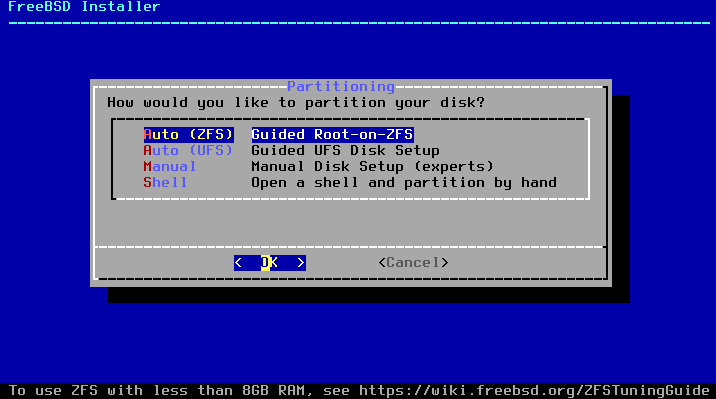
Task: Click the Manual Disk Setup (experts) text
Action: pos(373,167)
